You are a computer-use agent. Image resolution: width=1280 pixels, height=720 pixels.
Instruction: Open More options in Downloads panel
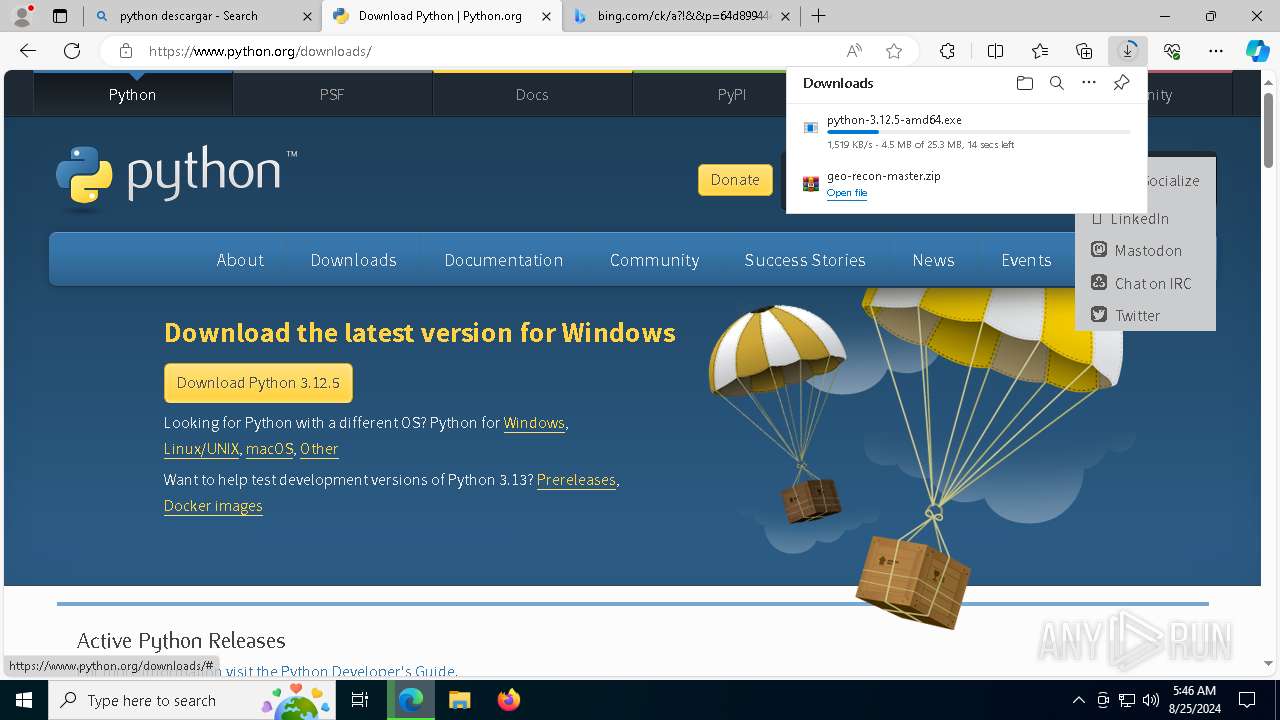point(1089,83)
